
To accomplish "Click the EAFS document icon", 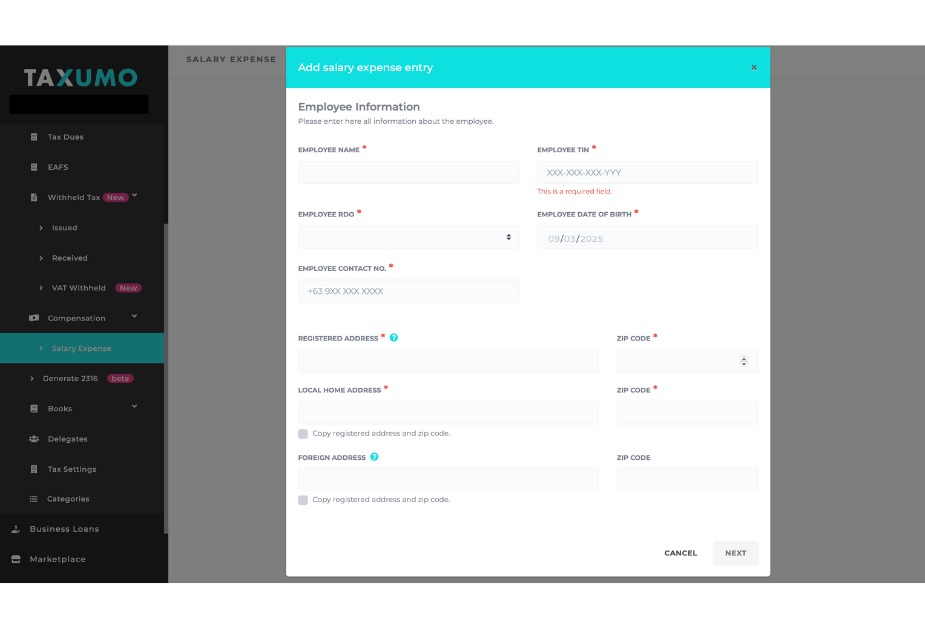I will click(x=34, y=167).
